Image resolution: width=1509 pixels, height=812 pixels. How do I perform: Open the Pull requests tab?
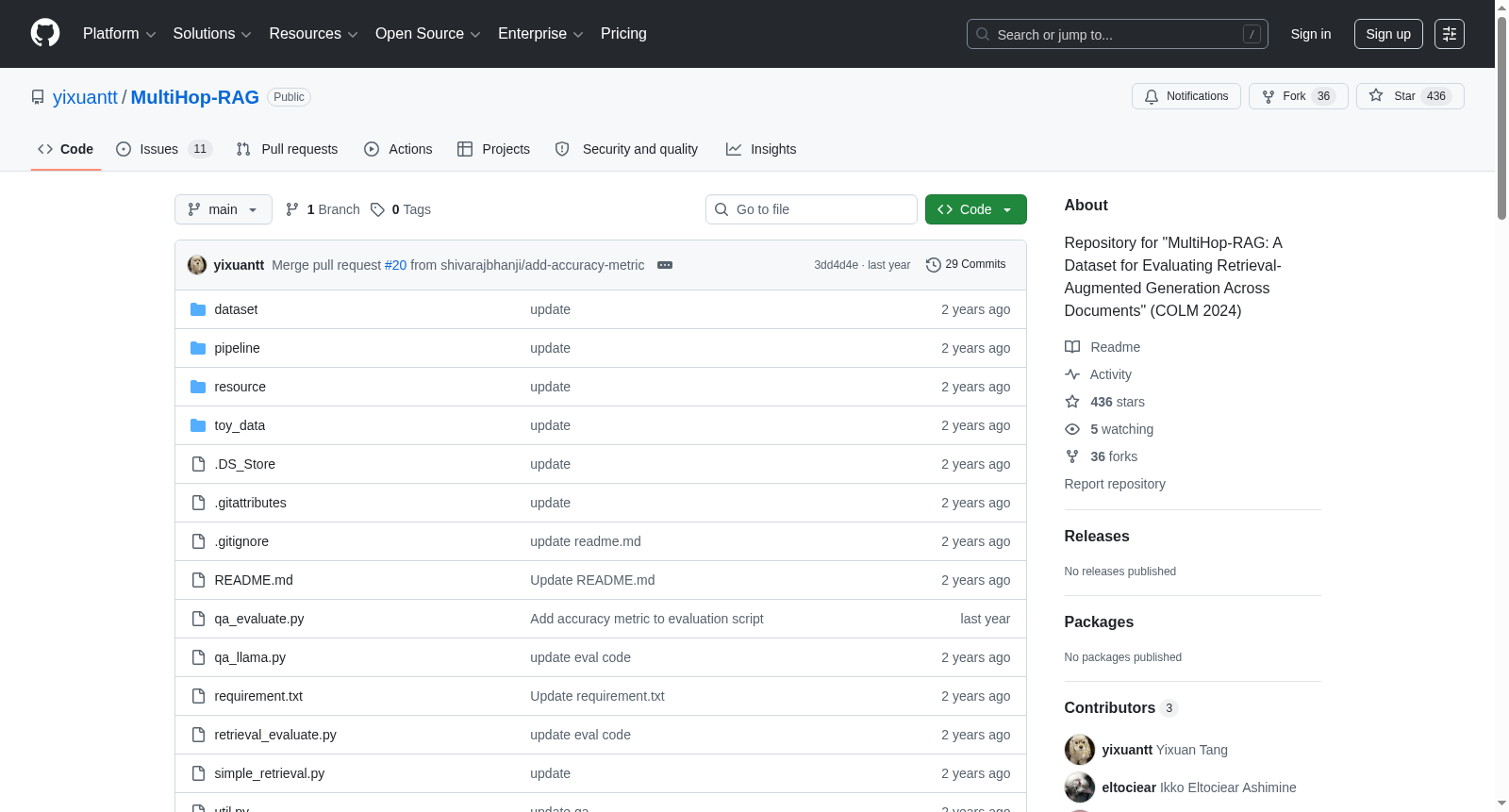coord(287,149)
